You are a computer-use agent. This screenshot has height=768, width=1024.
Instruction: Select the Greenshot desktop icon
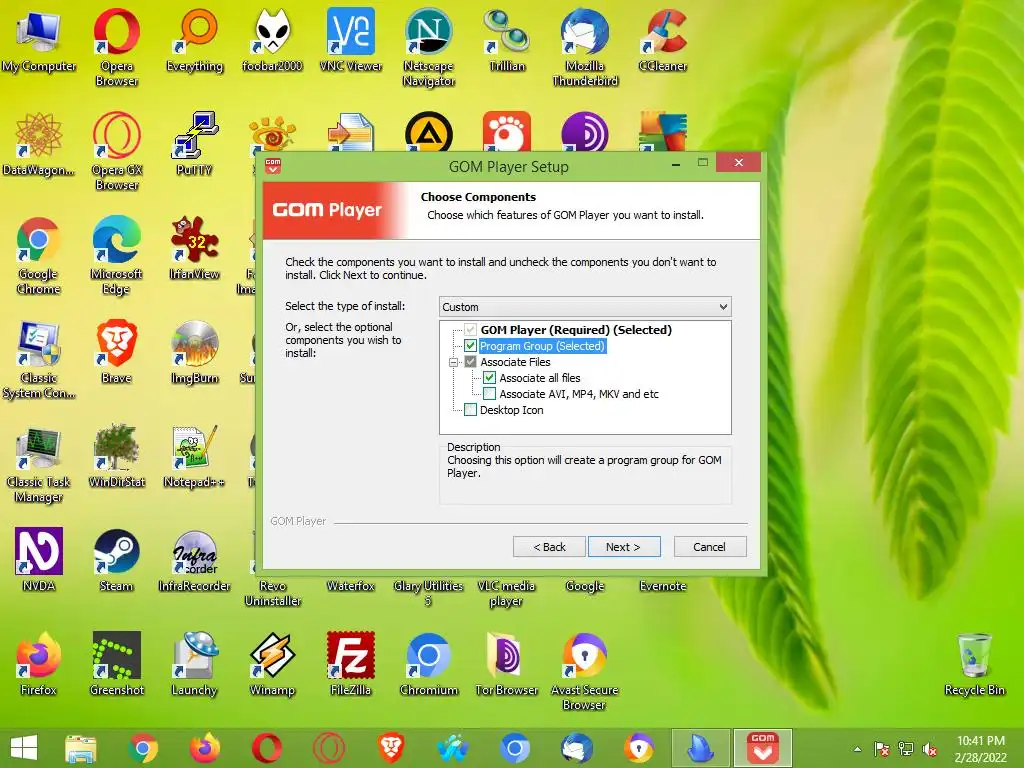(x=116, y=664)
